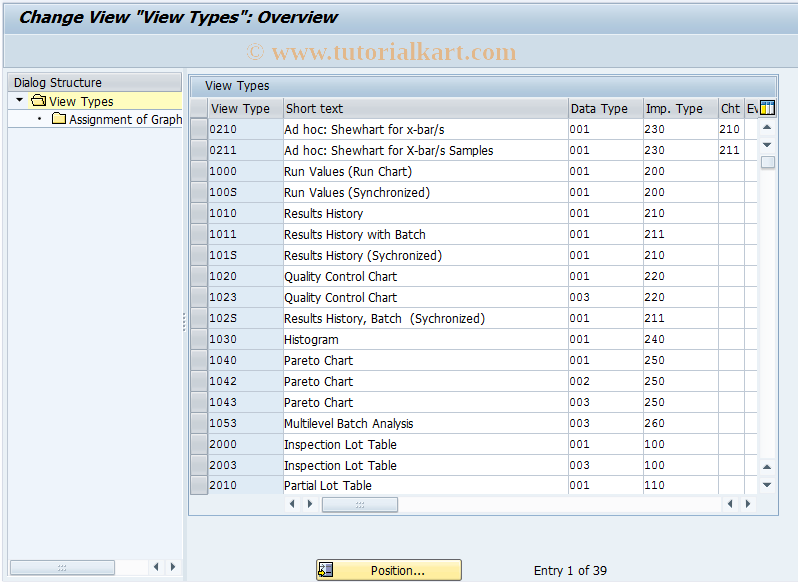Click Pareto Chart text in row 1043
The image size is (798, 582).
[x=318, y=402]
